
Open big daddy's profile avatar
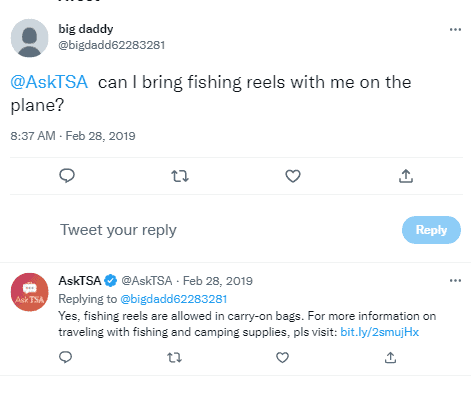(29, 38)
